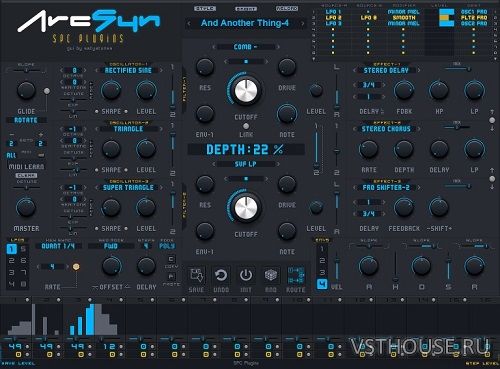The image size is (500, 369).
Task: Click OSC2 FRQ matrix destination
Action: click(474, 23)
